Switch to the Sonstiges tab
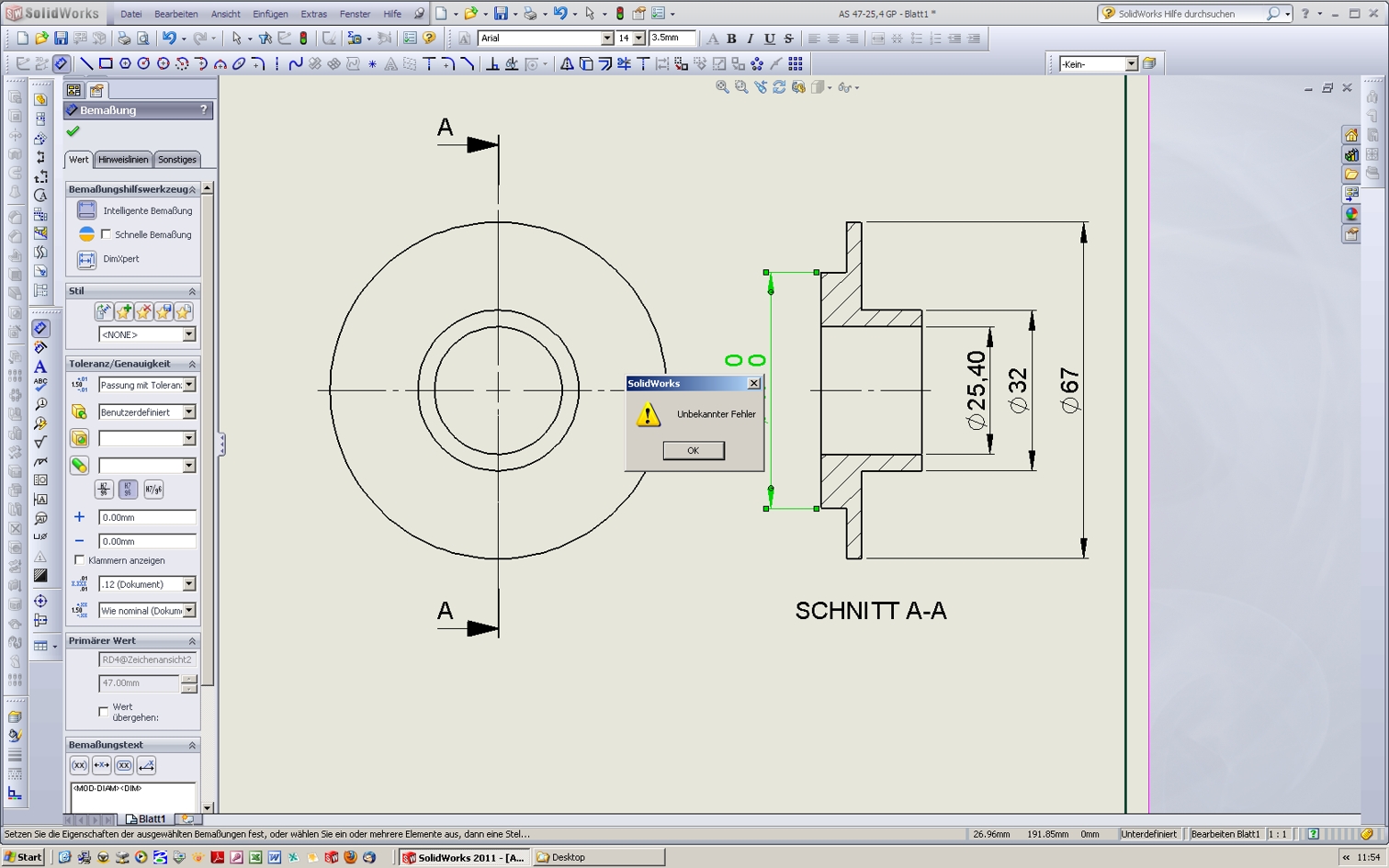This screenshot has height=868, width=1389. pos(176,159)
